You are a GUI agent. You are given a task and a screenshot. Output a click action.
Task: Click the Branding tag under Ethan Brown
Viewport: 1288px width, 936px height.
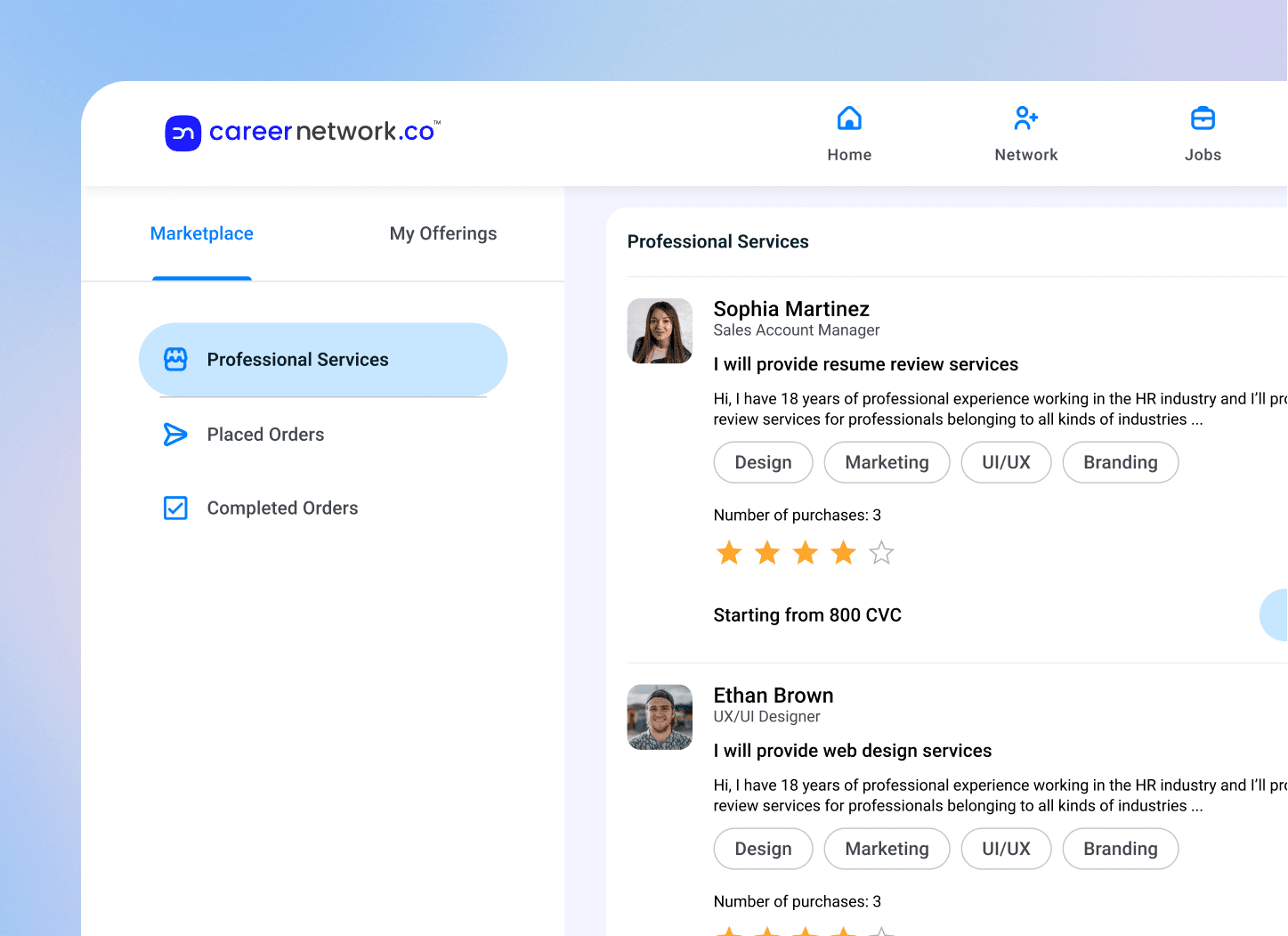(x=1121, y=849)
